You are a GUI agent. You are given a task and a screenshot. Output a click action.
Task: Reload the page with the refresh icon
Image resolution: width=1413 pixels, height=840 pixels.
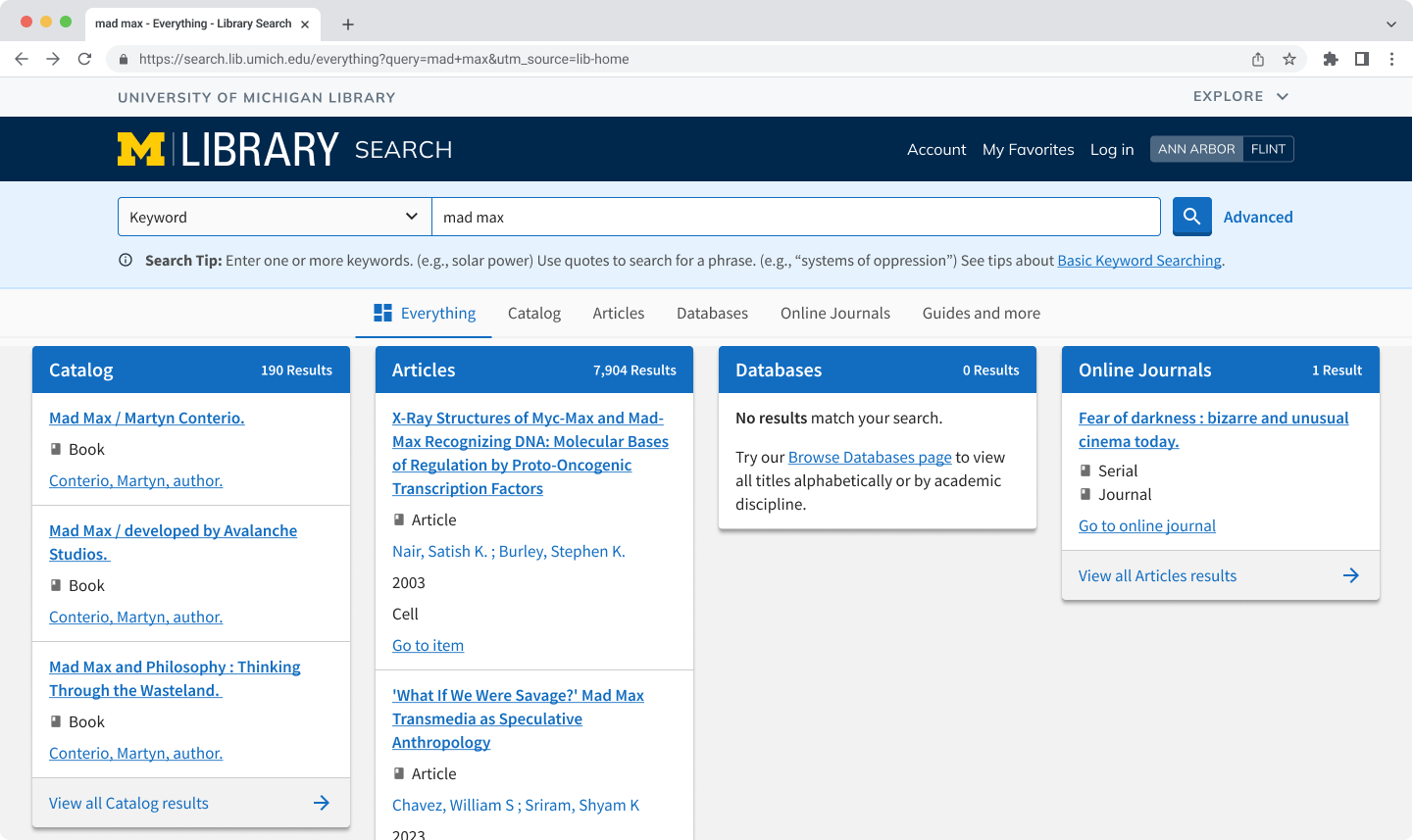[x=84, y=59]
